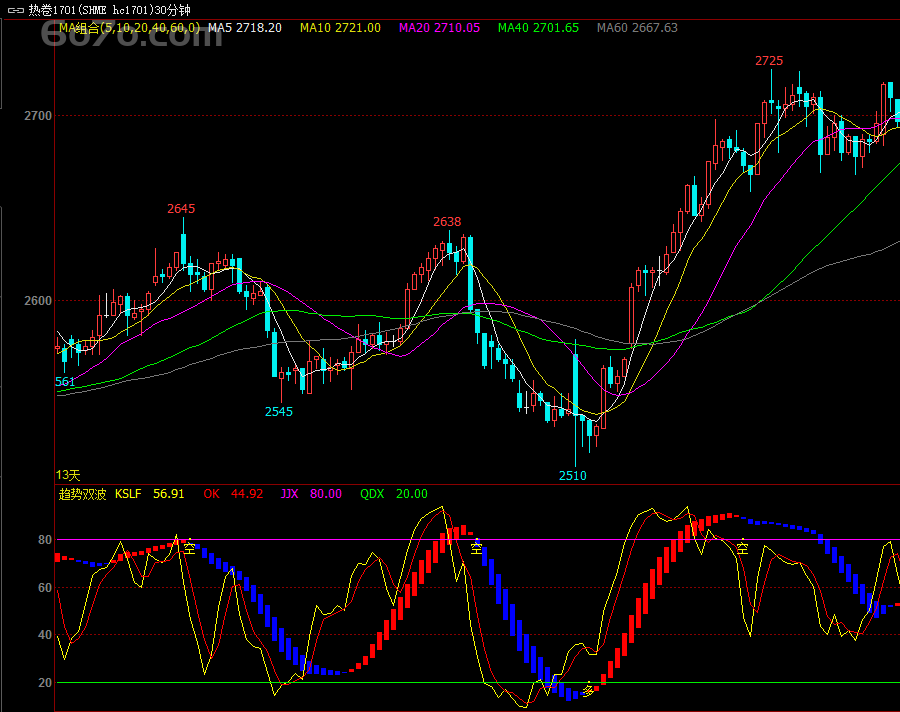Click the 多 buy signal marker
The width and height of the screenshot is (900, 712).
point(588,689)
